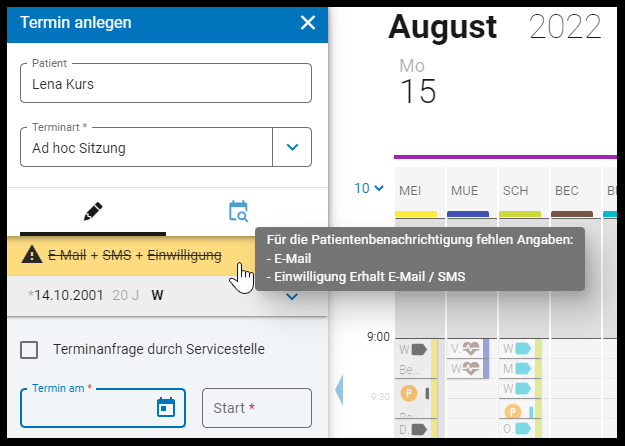The height and width of the screenshot is (446, 625).
Task: Click the blue left navigation arrow
Action: point(339,390)
